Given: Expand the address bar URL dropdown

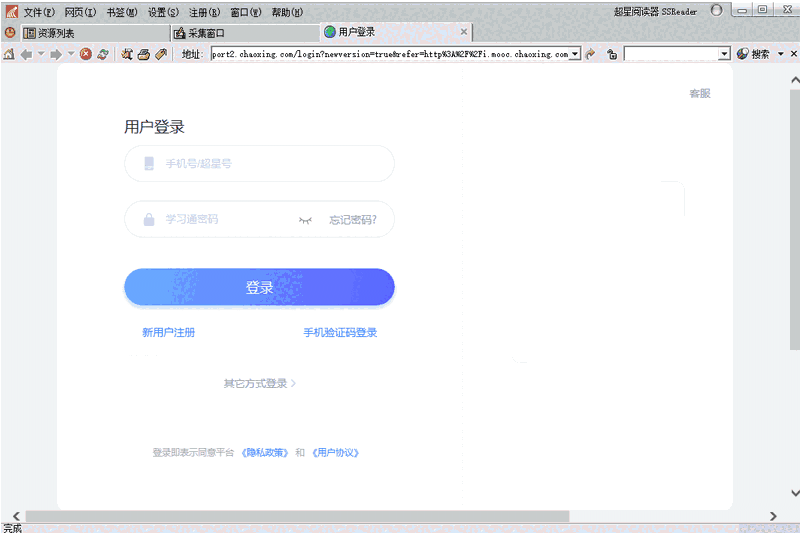Looking at the screenshot, I should coord(575,54).
